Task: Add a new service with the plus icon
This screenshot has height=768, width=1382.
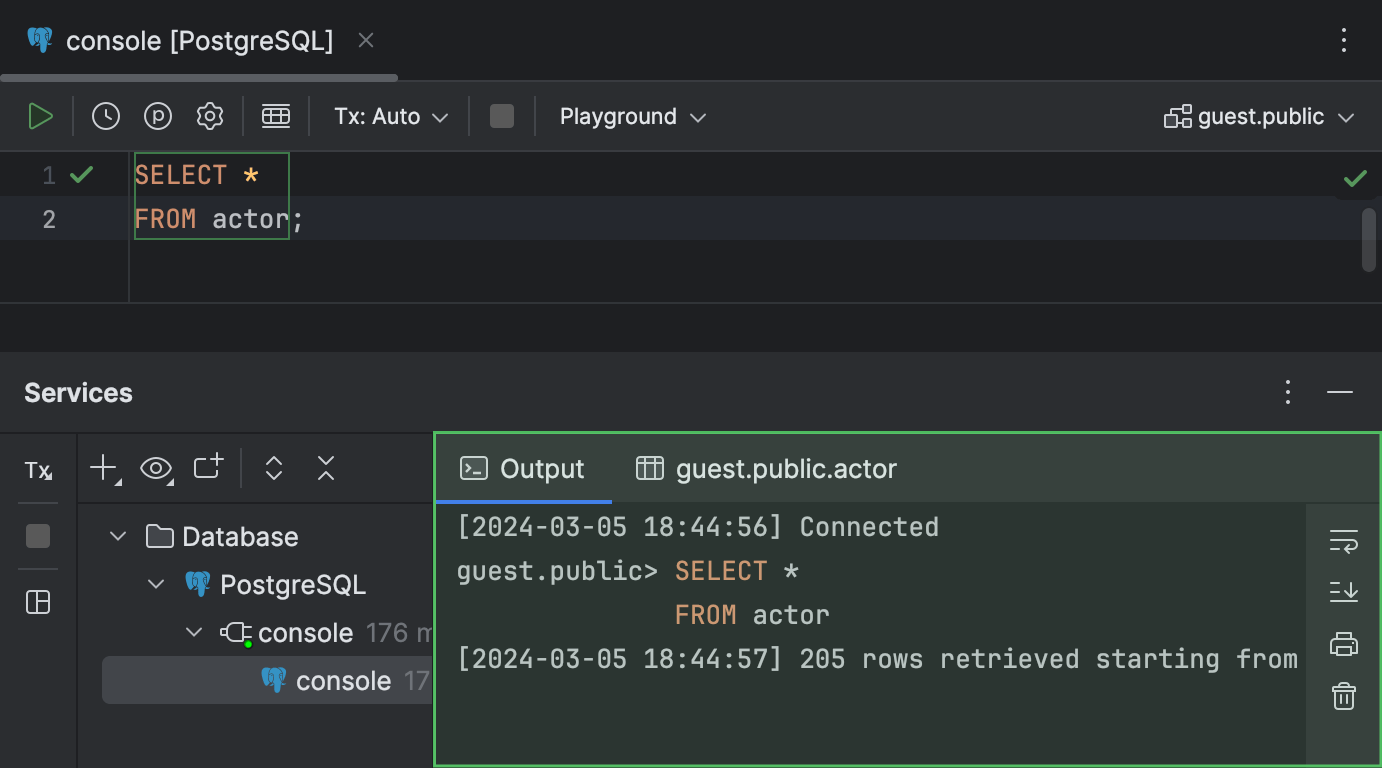Action: 104,467
